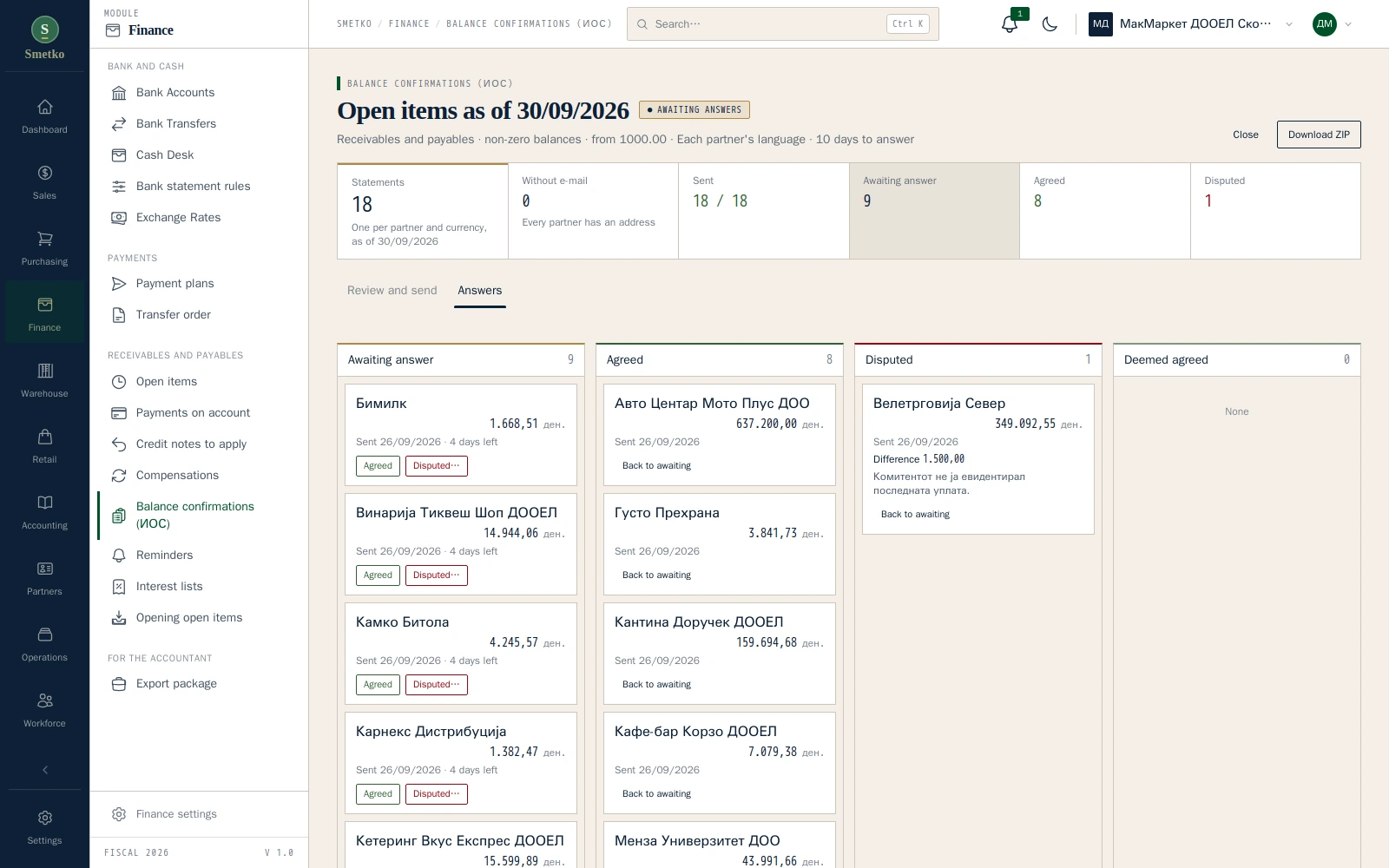Open Bank Accounts in sidebar
The image size is (1389, 868).
pyautogui.click(x=199, y=93)
